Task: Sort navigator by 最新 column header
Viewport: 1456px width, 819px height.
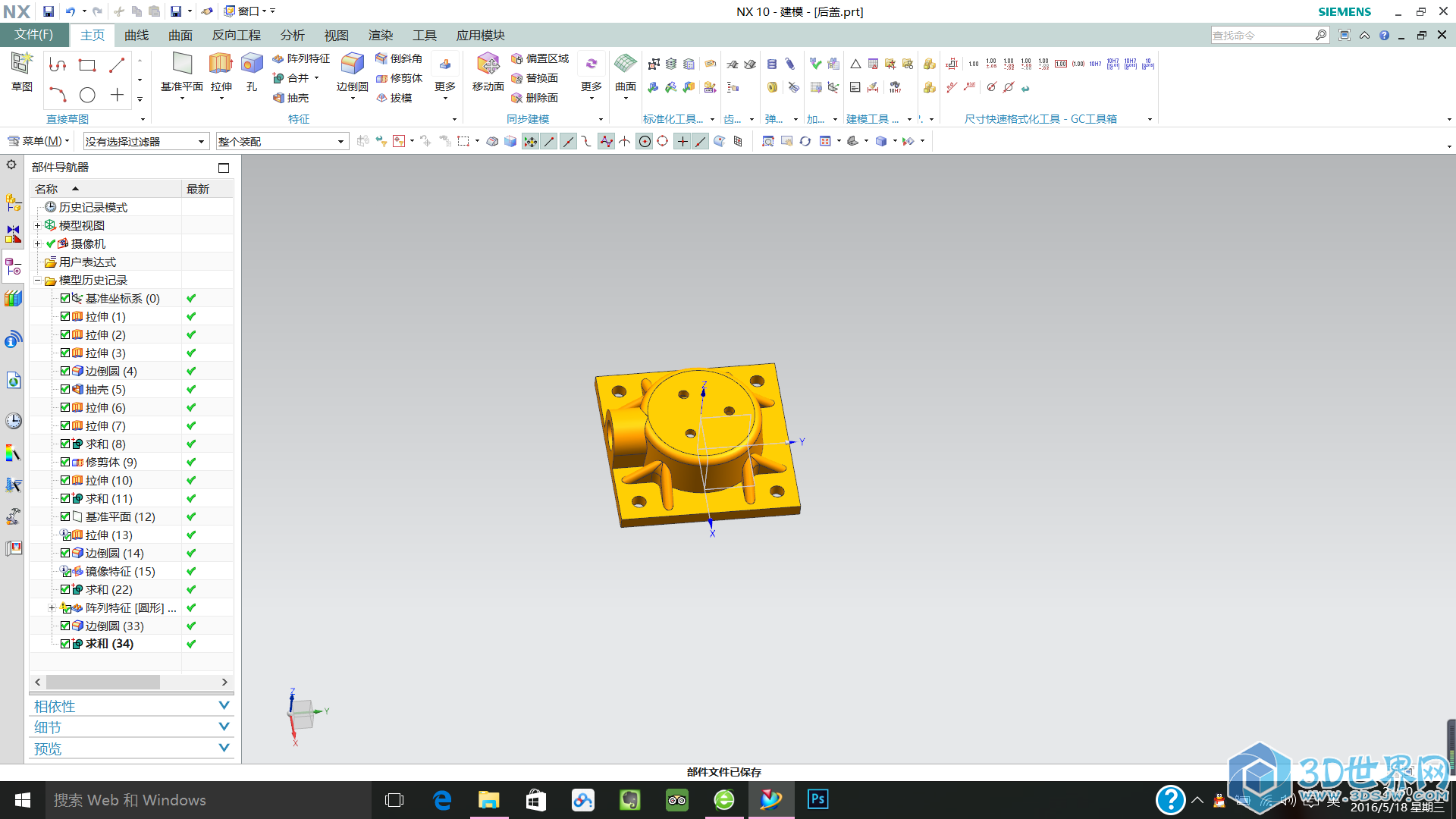Action: pyautogui.click(x=207, y=189)
